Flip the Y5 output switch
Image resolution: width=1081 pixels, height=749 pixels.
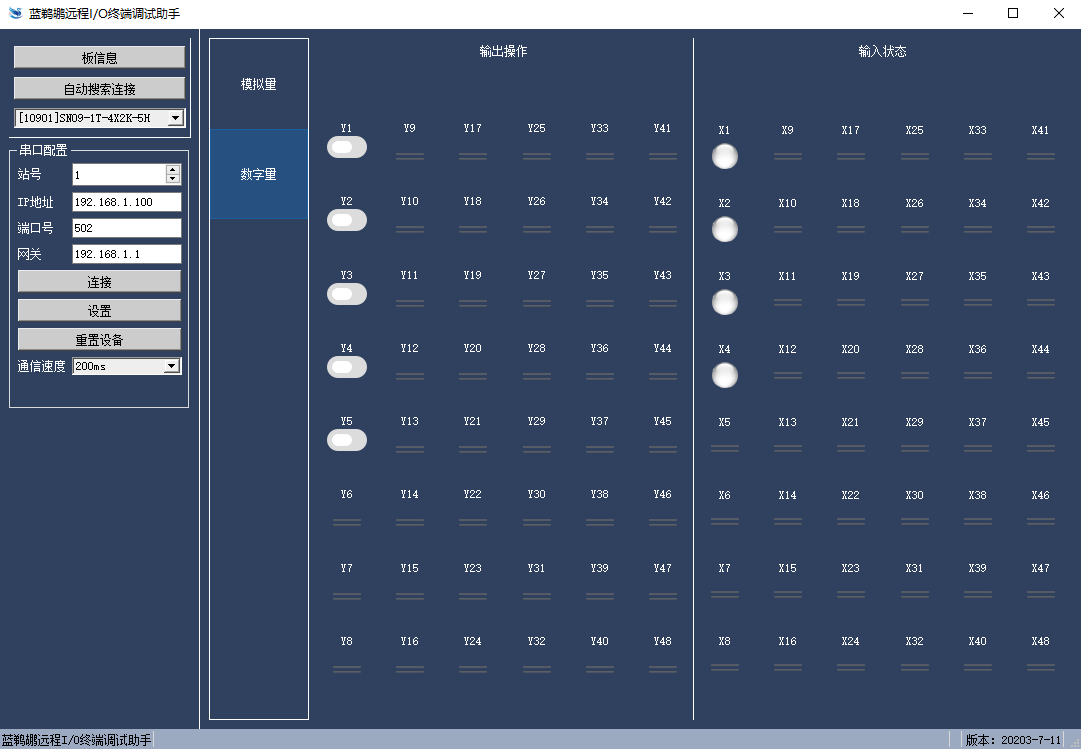coord(347,440)
